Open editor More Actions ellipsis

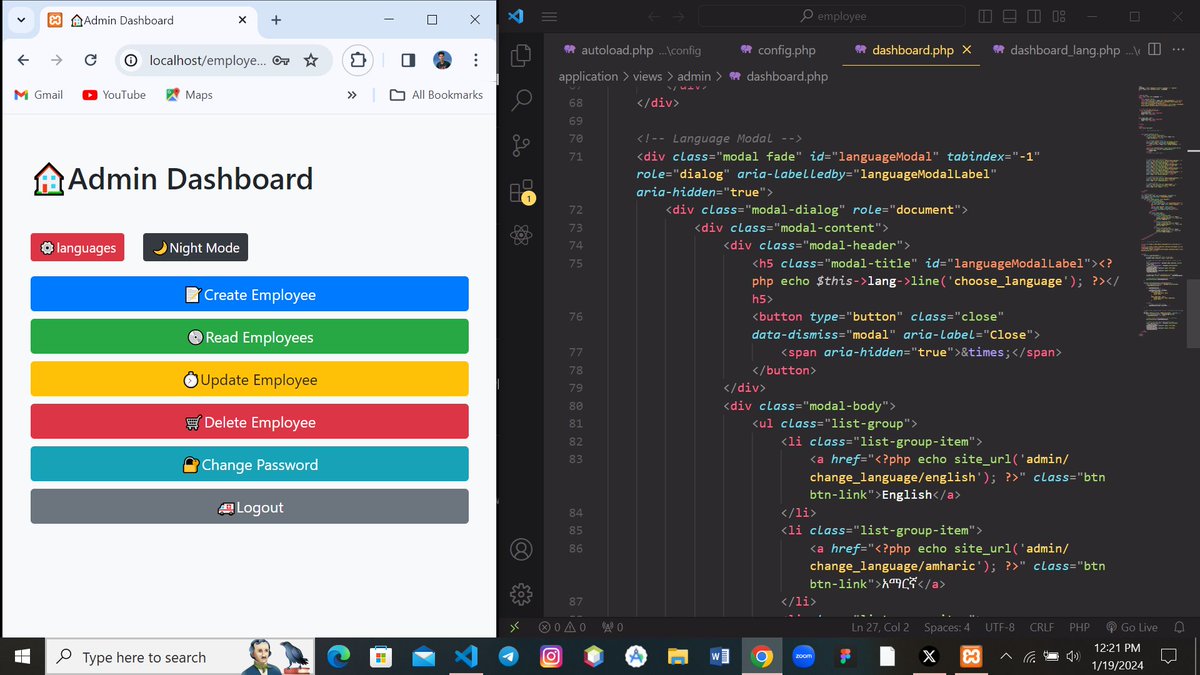tap(1178, 49)
